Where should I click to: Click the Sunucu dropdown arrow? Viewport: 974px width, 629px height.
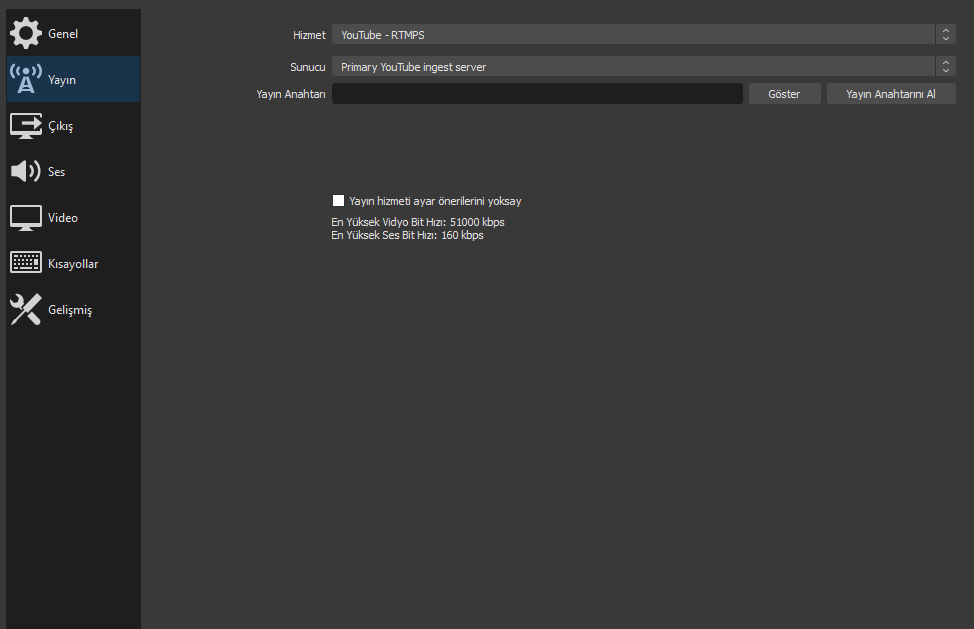945,66
